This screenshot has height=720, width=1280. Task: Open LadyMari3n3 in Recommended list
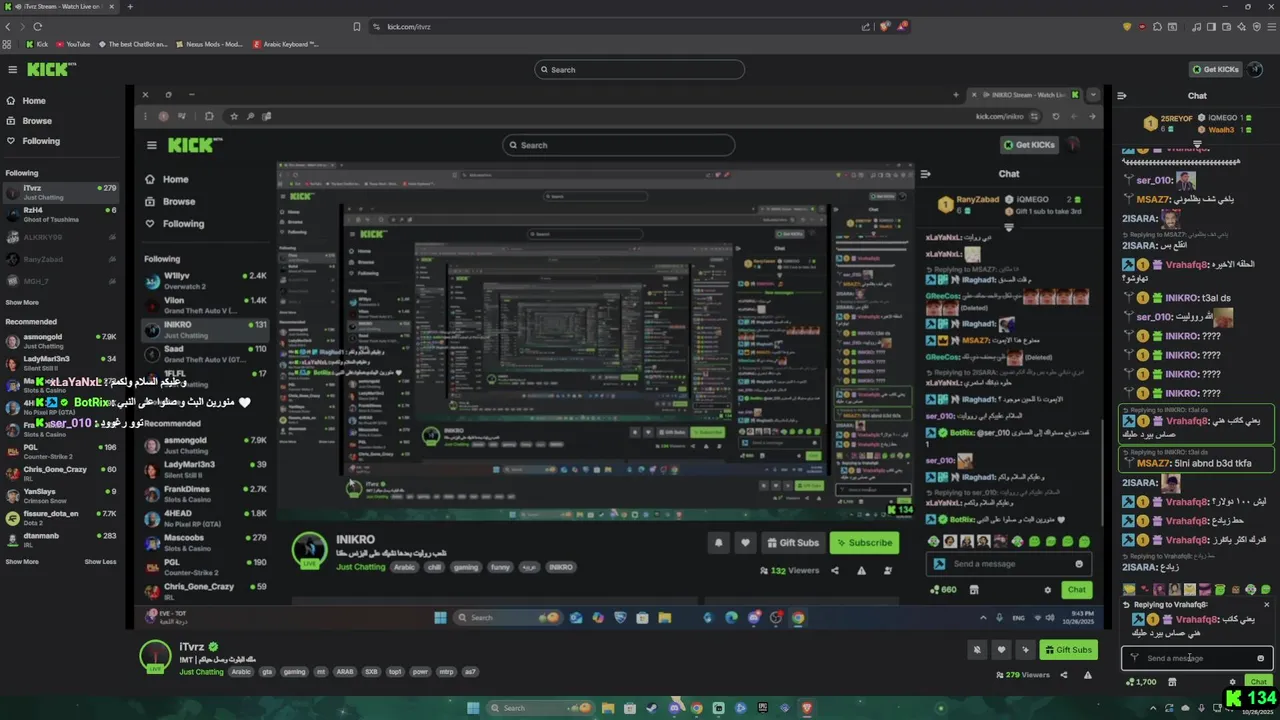pos(60,363)
